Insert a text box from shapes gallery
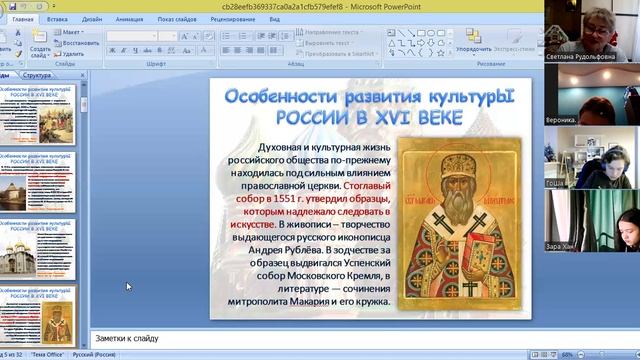The width and height of the screenshot is (640, 360). pos(392,33)
